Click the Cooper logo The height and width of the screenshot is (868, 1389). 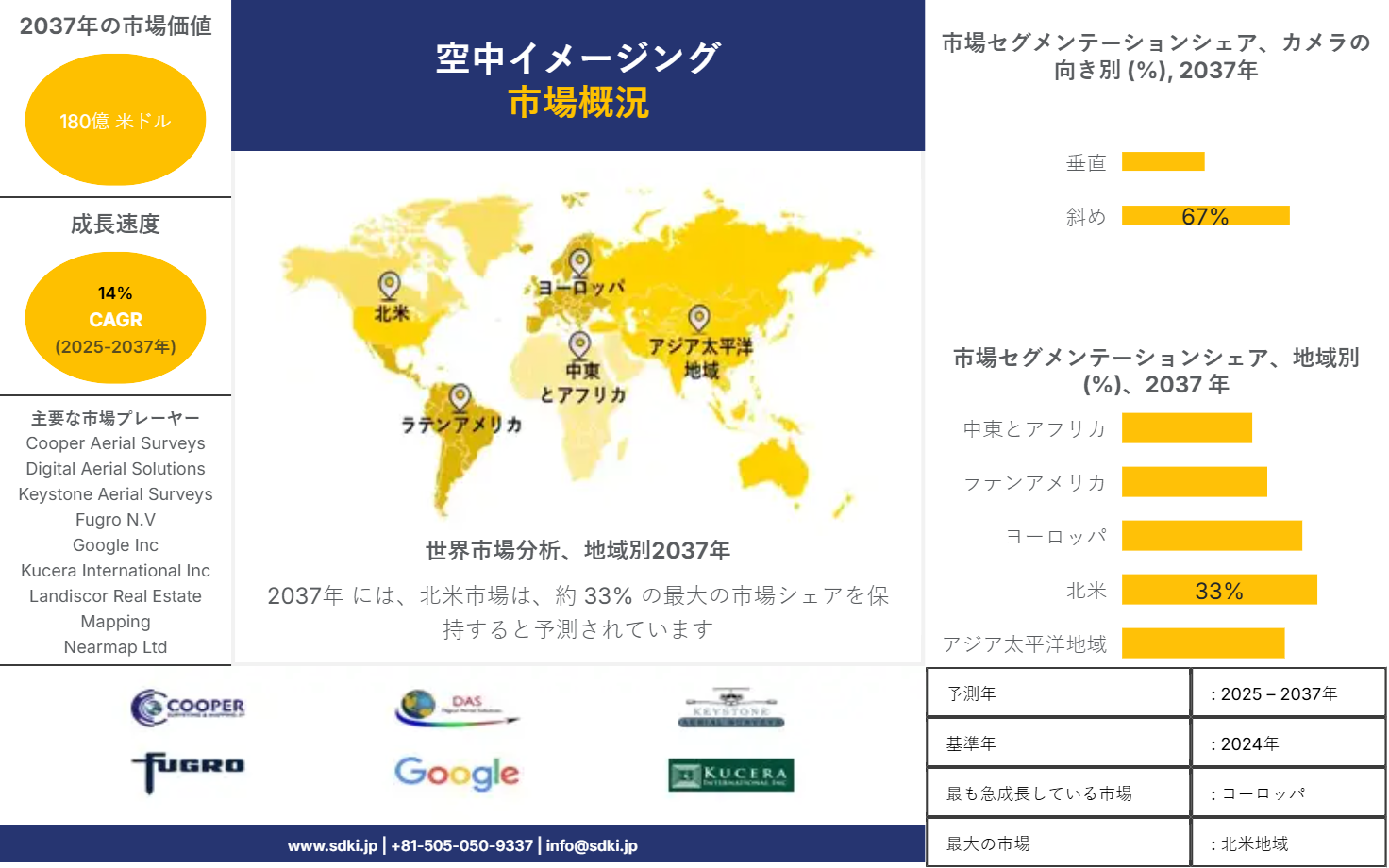[x=188, y=708]
